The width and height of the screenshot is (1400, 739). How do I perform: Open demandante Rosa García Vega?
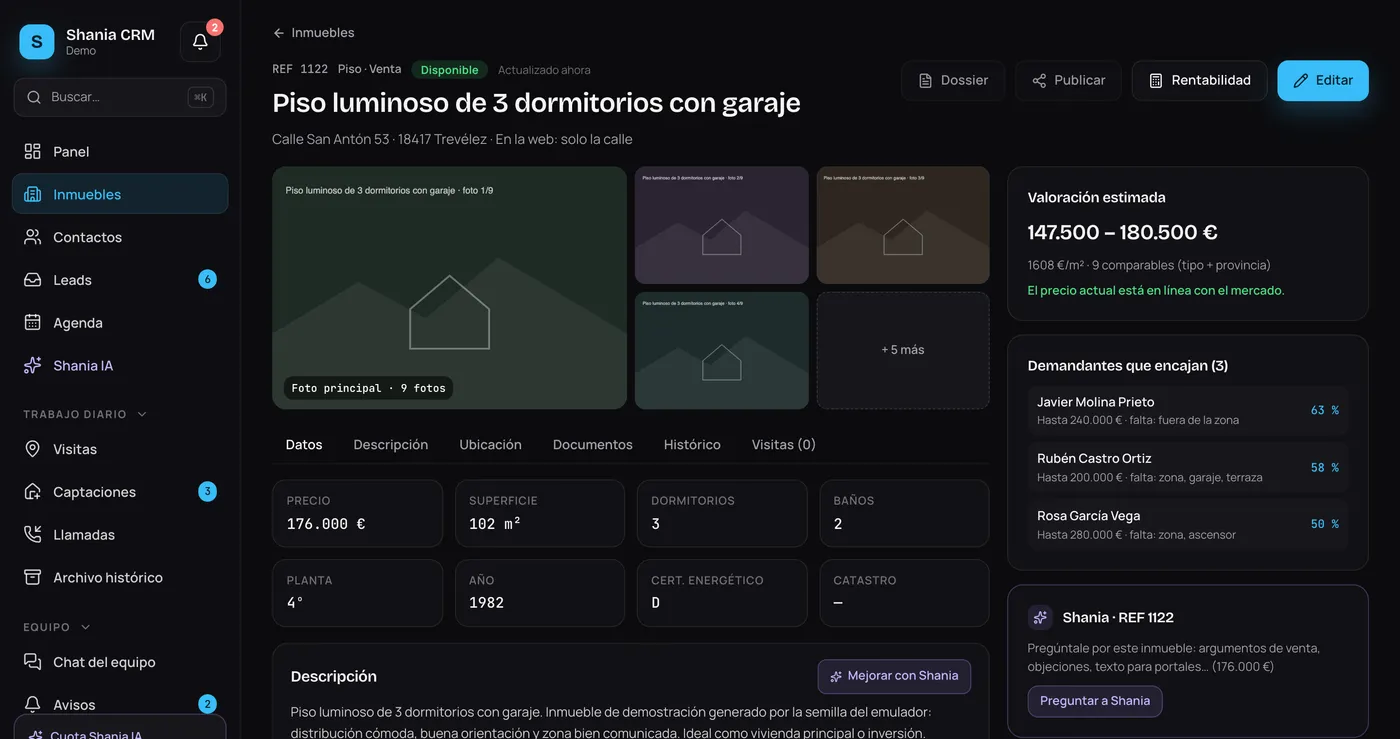(1188, 524)
